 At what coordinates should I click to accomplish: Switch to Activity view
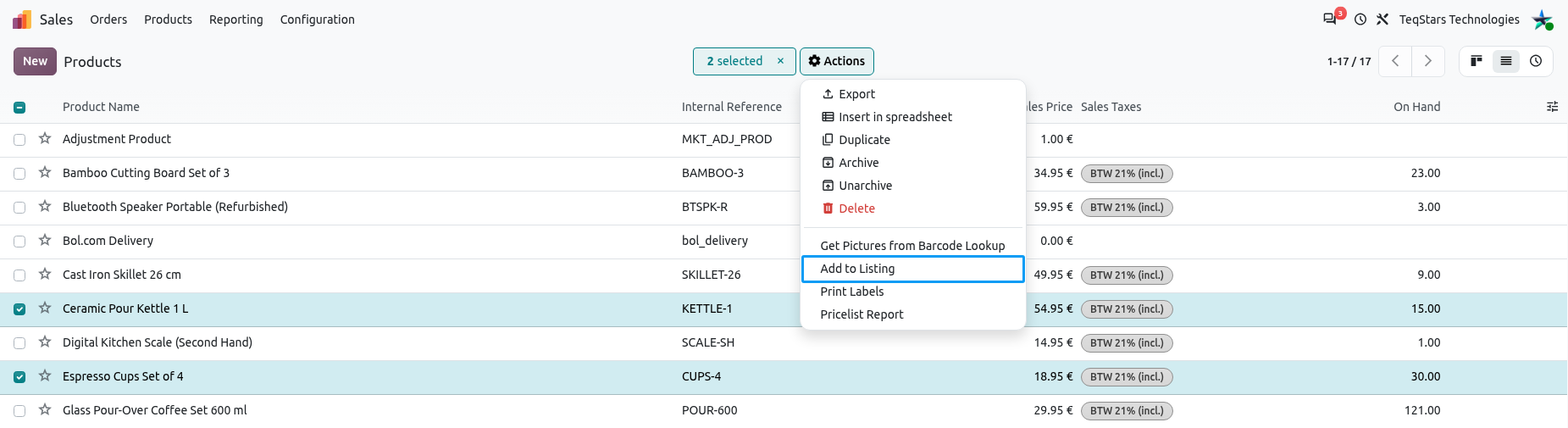click(x=1536, y=61)
